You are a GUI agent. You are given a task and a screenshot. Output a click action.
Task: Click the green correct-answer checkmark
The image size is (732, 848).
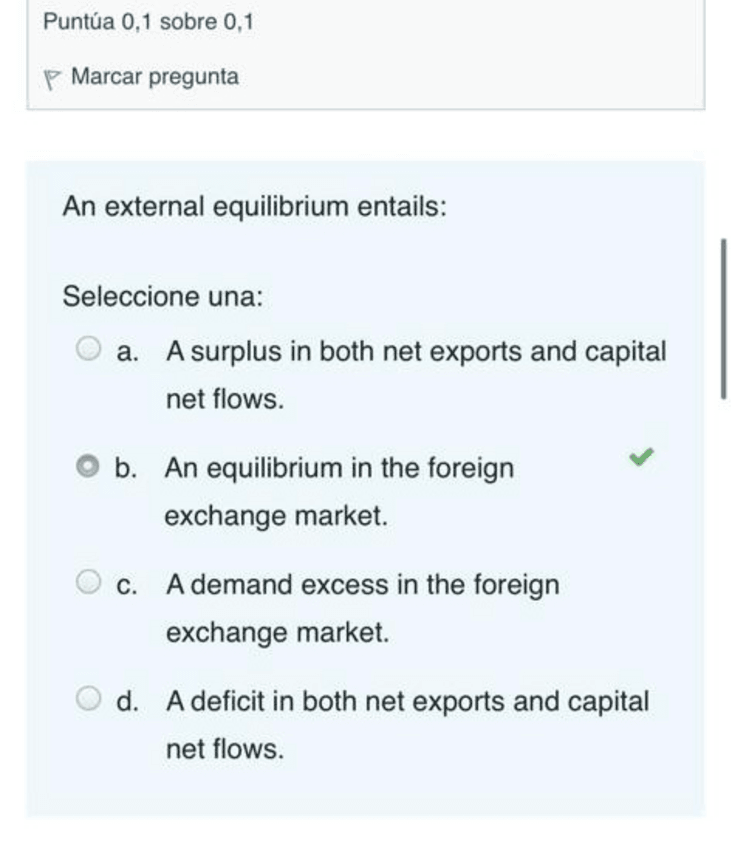tap(641, 457)
